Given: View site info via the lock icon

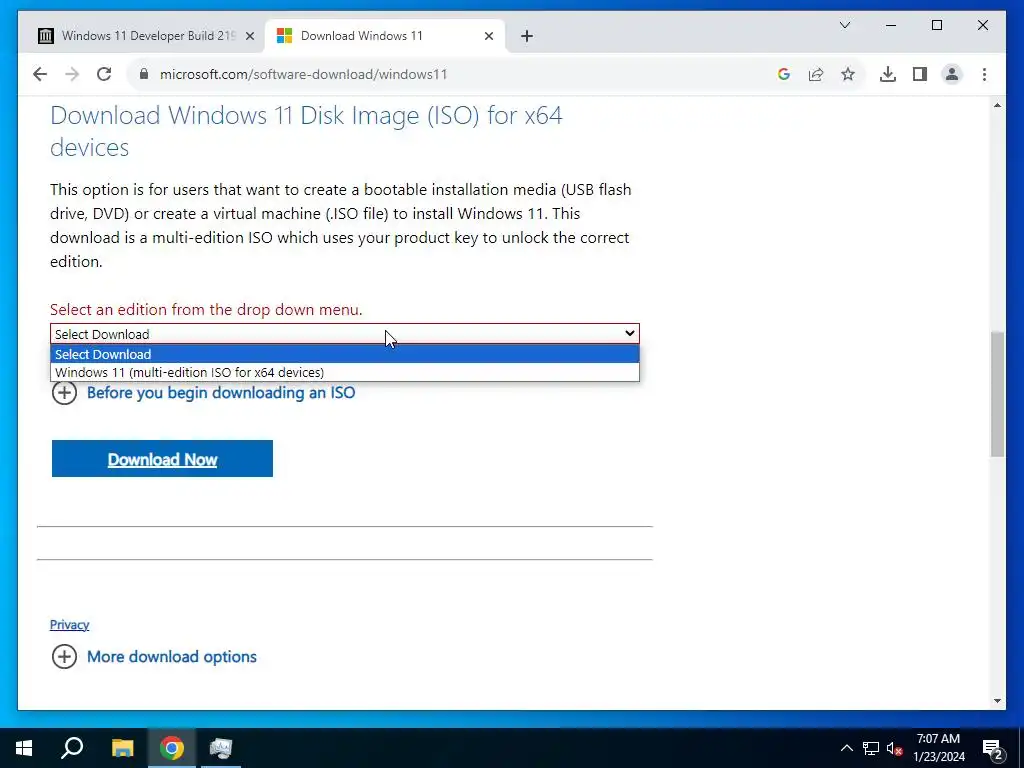Looking at the screenshot, I should 144,74.
